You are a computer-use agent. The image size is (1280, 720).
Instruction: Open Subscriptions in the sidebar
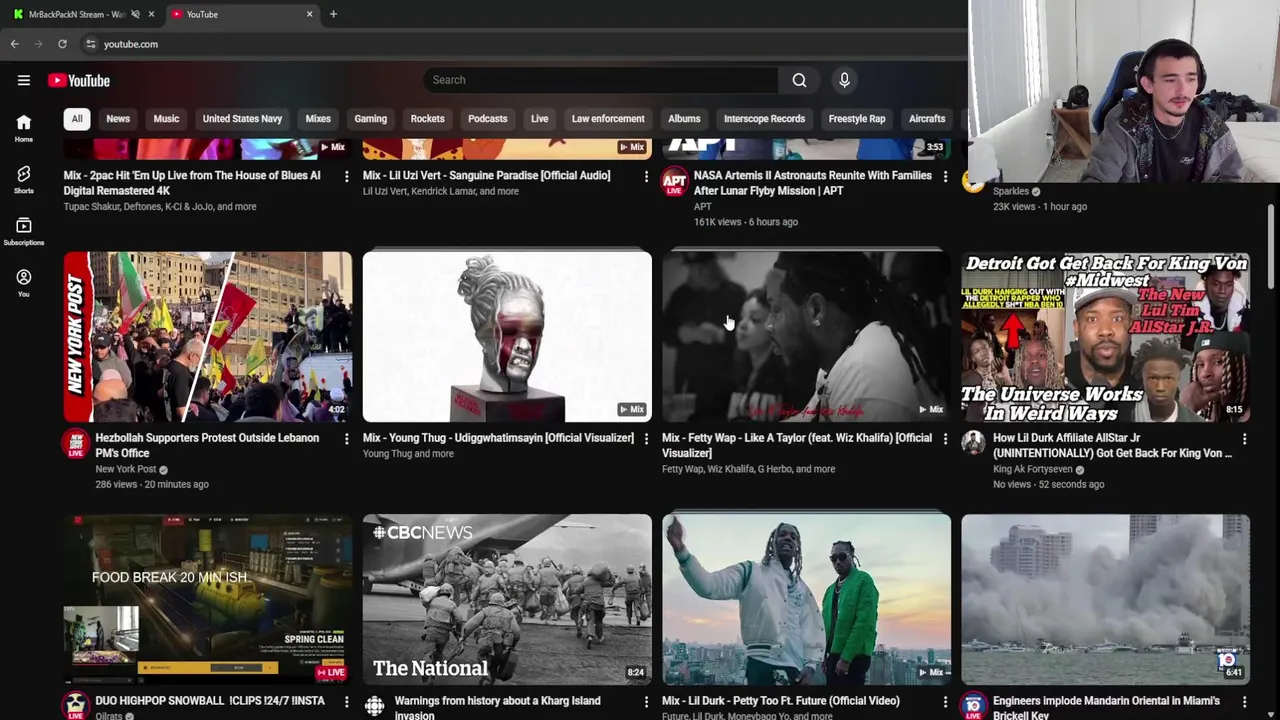24,231
